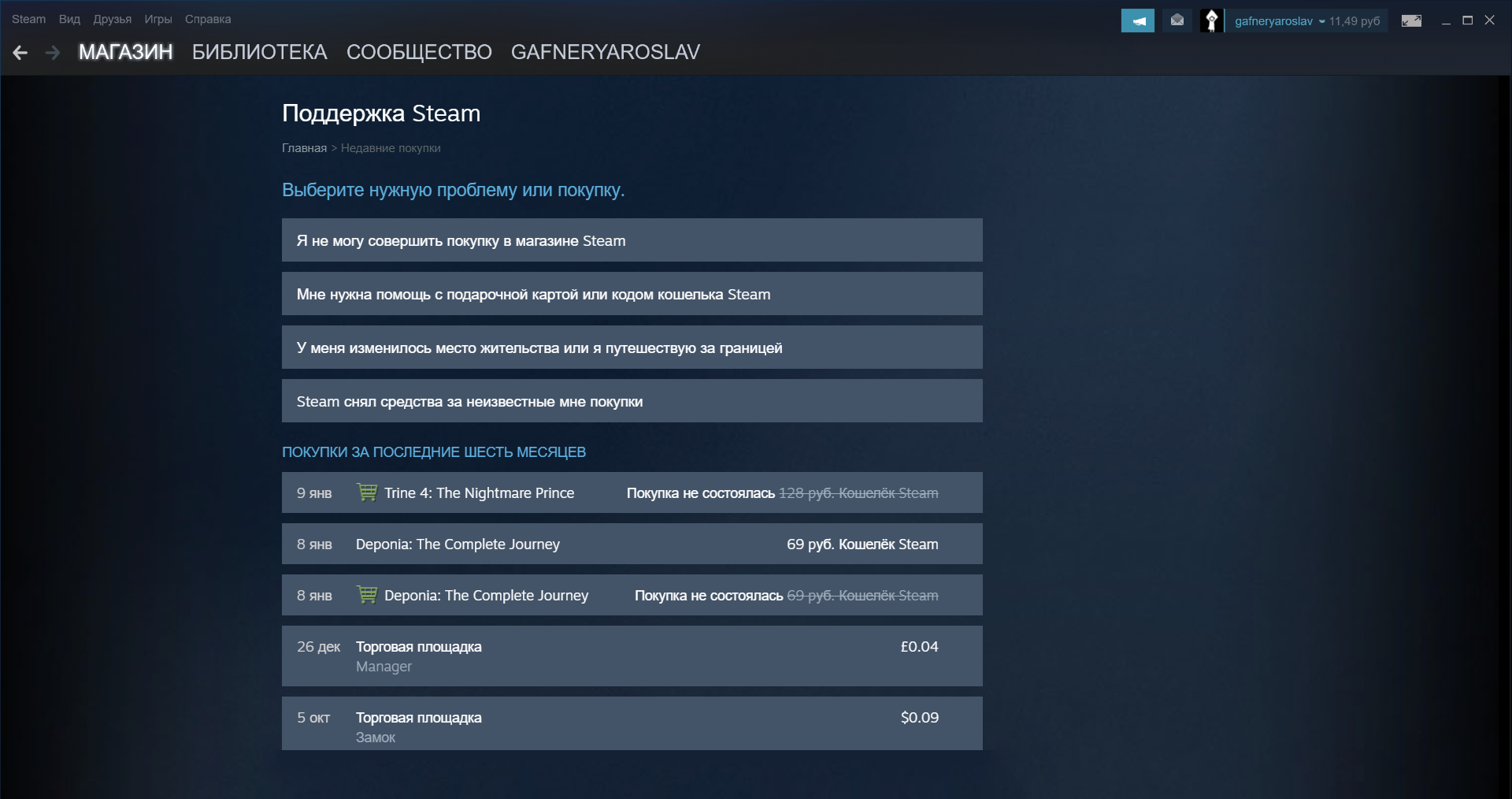Follow the Главная breadcrumb link

[x=304, y=148]
